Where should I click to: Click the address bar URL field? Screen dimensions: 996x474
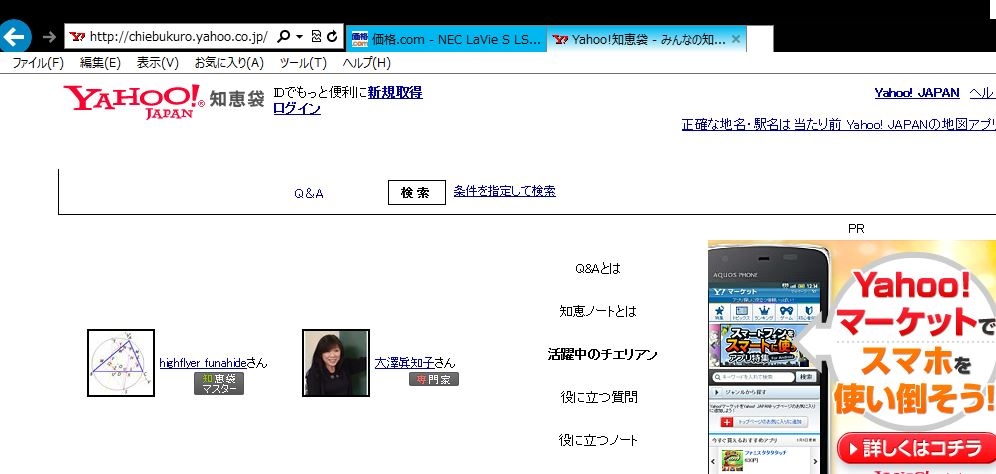pyautogui.click(x=175, y=37)
